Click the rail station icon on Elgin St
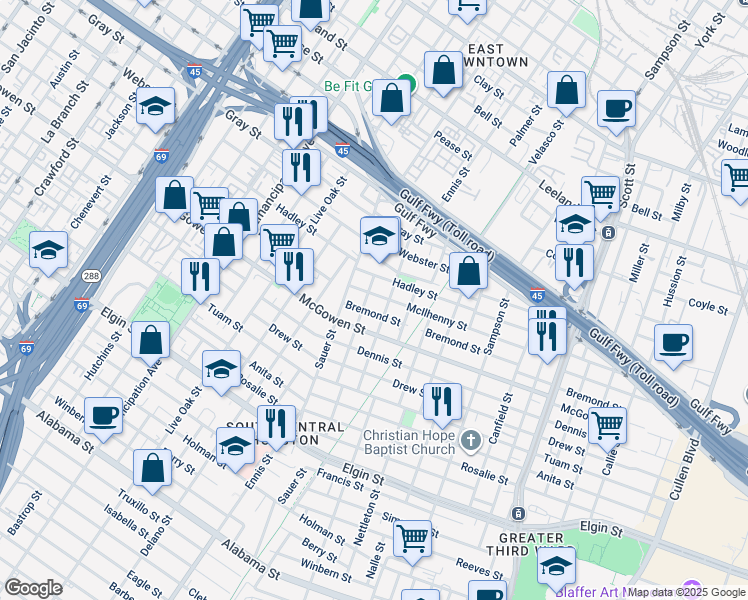Screen dimensions: 748x600 [x=518, y=514]
